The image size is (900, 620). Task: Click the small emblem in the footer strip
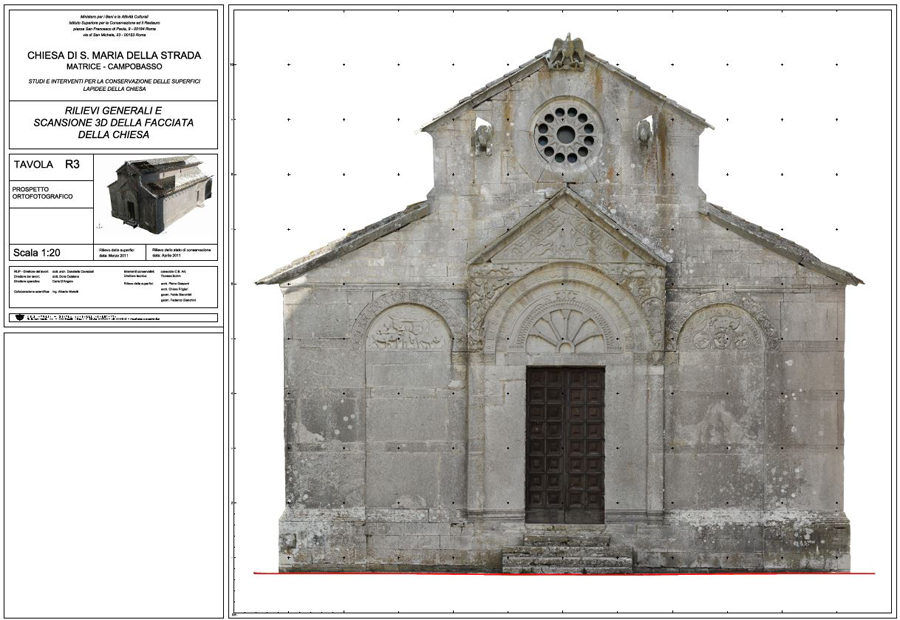[20, 317]
